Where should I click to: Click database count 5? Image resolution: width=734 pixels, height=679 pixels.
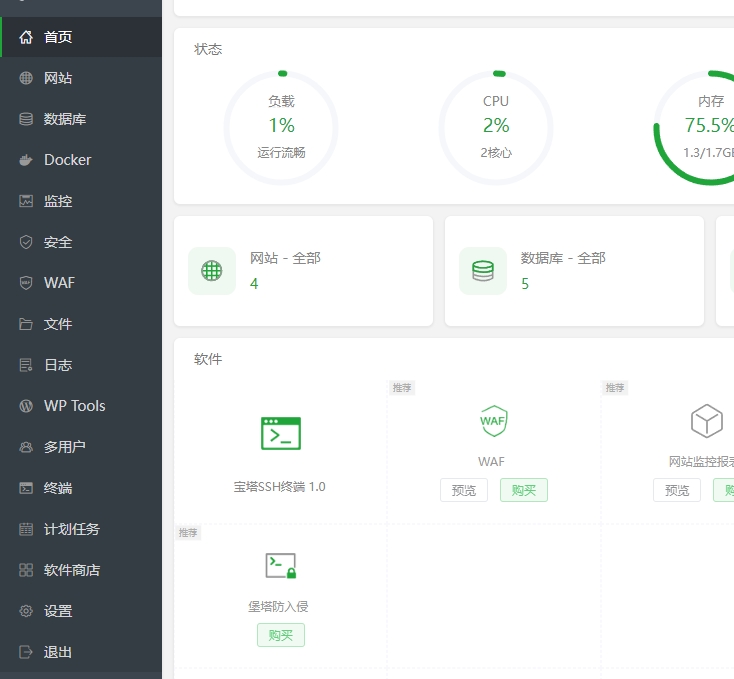(x=525, y=284)
